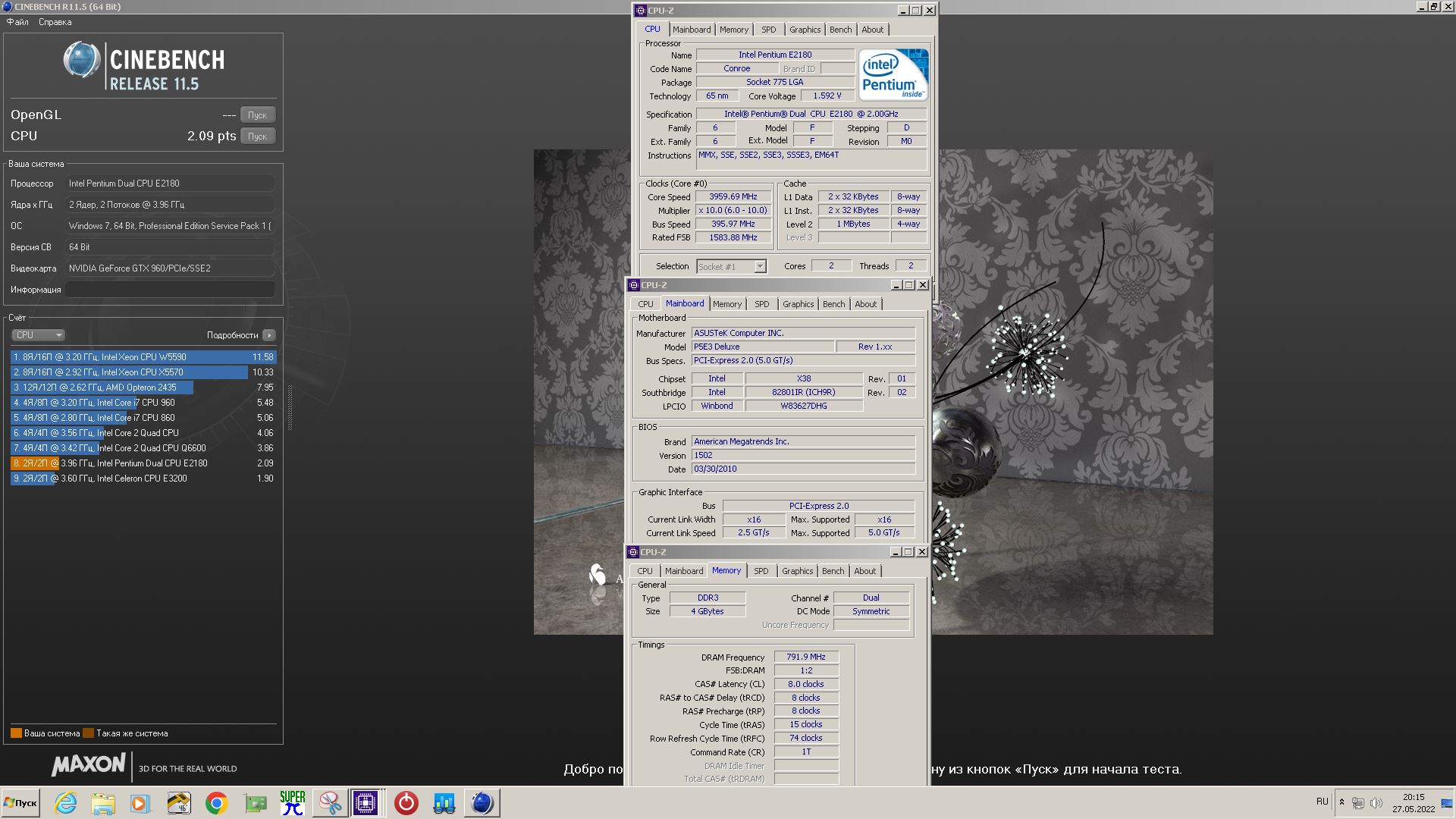Viewport: 1456px width, 819px height.
Task: Click the CPU-Z Mainboard window title icon
Action: (x=634, y=285)
